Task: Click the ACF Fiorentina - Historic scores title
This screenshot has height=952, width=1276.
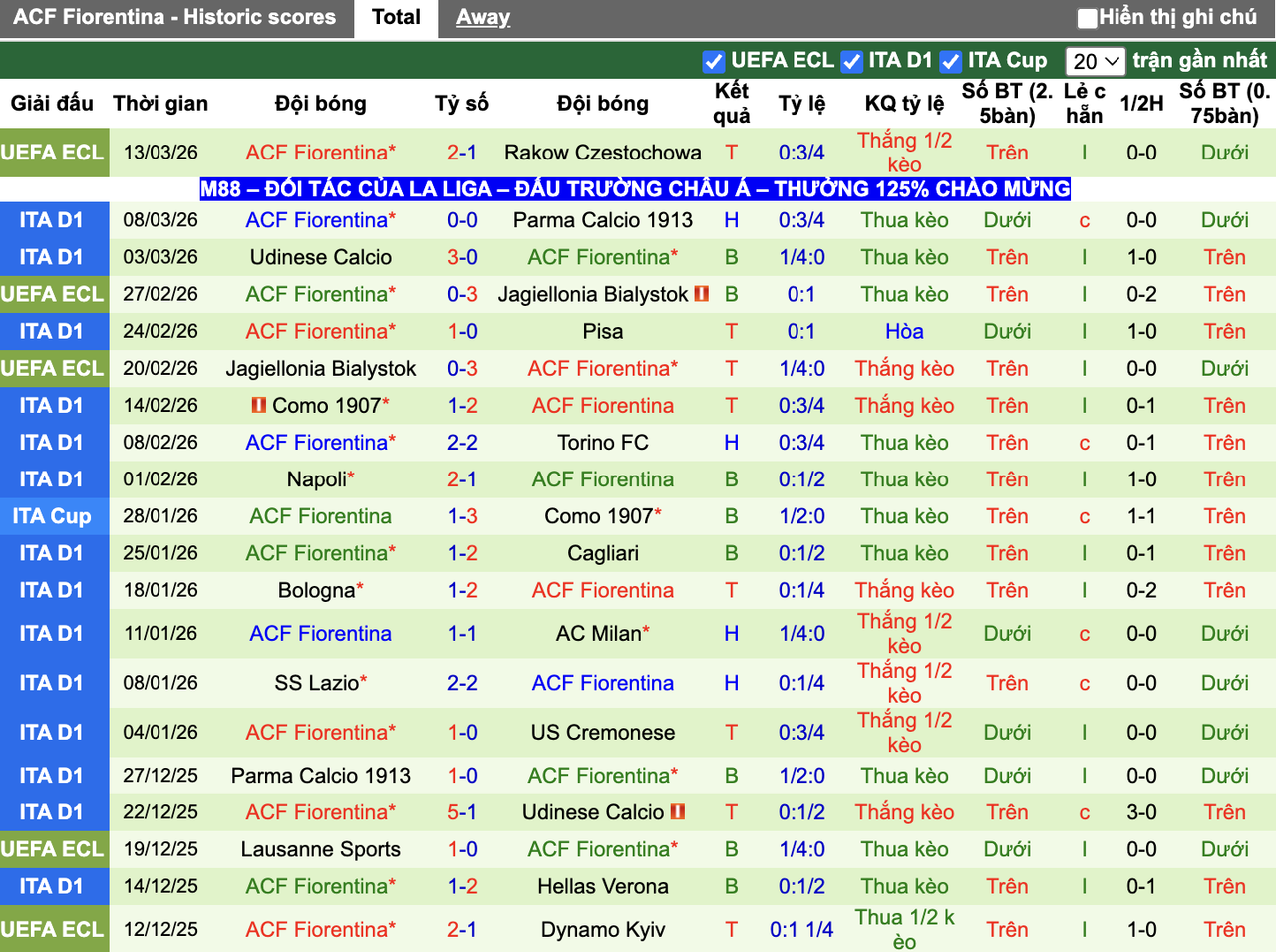Action: click(174, 17)
